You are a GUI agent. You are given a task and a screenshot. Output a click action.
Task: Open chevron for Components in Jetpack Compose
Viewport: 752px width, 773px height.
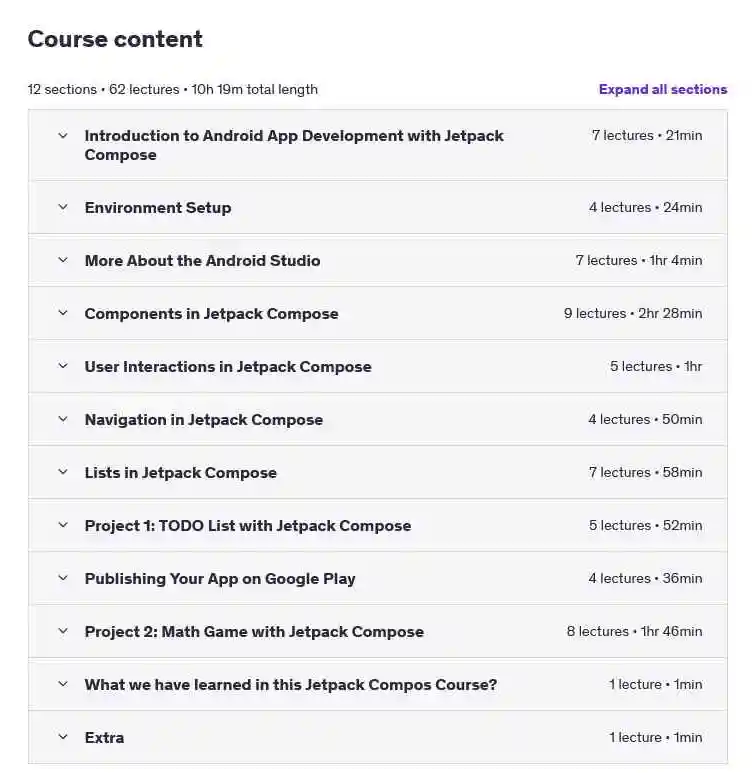point(63,313)
